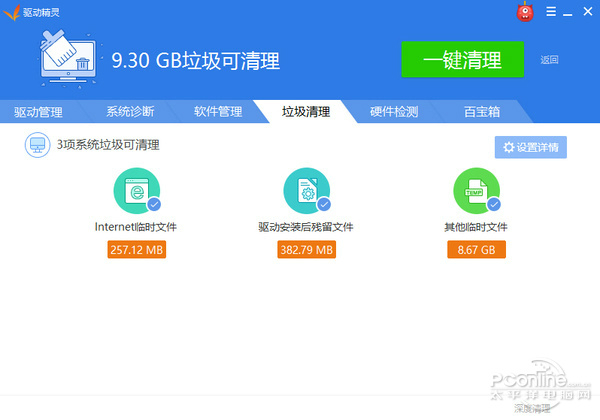Close the 驱动精灵 window

(588, 11)
